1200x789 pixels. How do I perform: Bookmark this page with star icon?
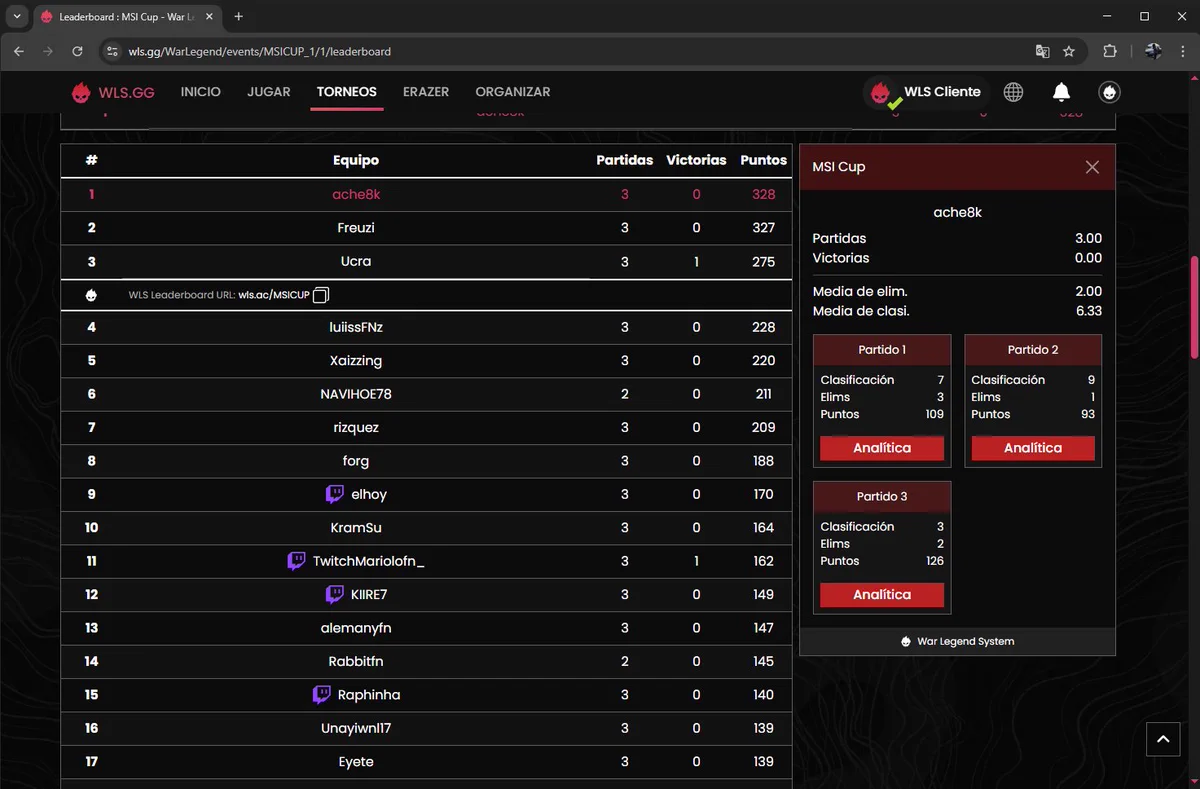click(1069, 51)
